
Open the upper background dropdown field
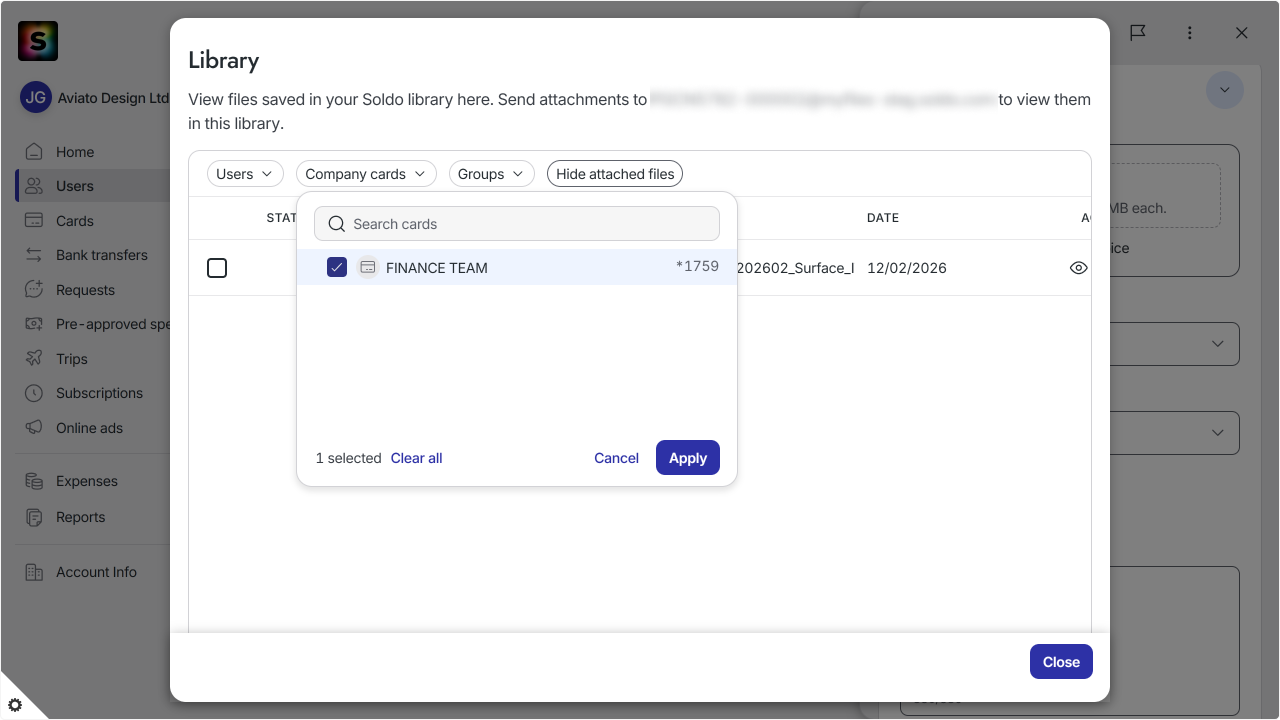coord(1175,344)
